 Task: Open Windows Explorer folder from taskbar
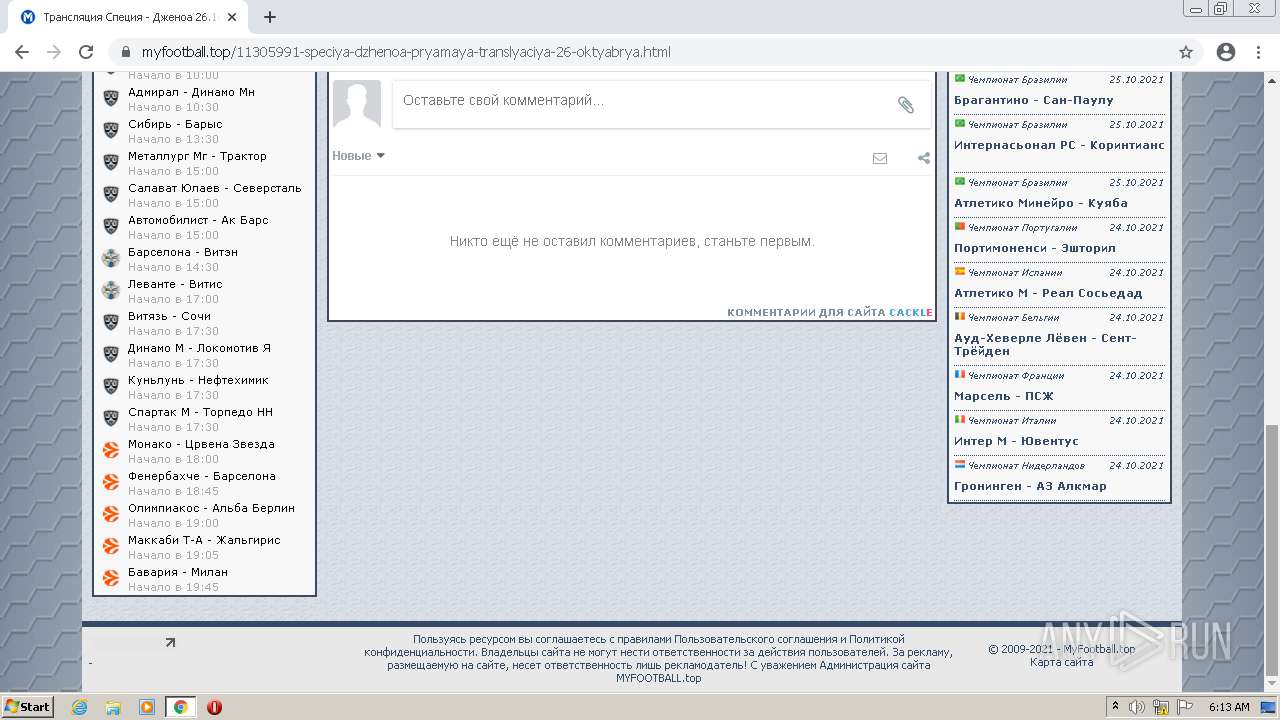113,707
